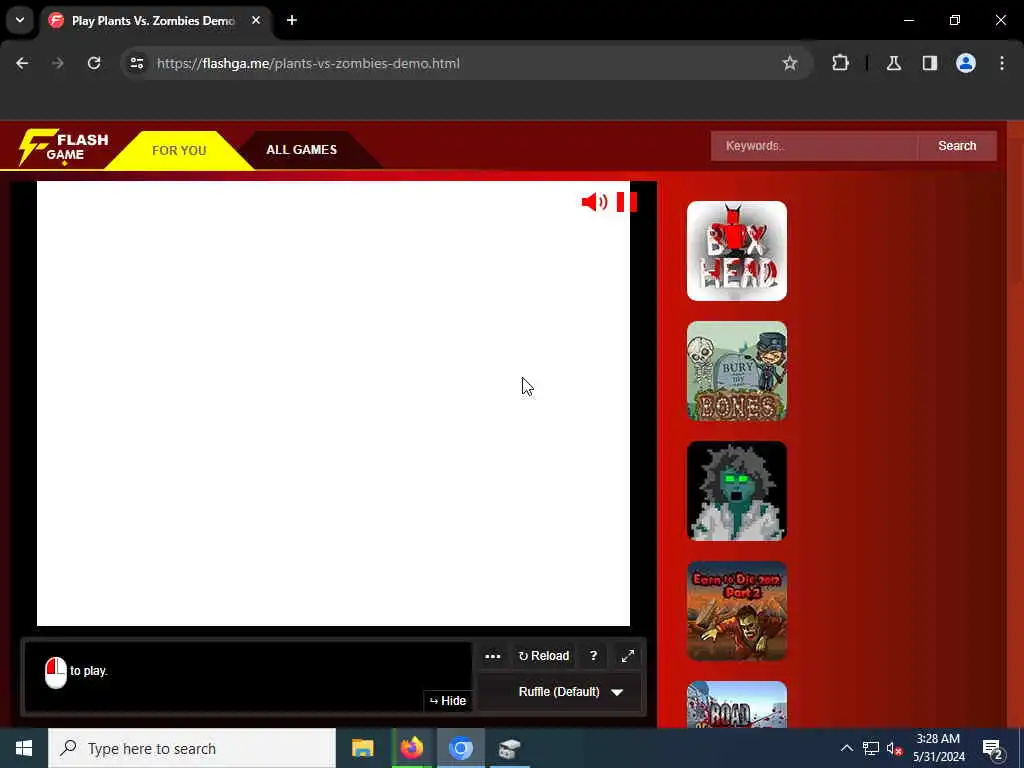Expand the tab search dropdown arrow
The height and width of the screenshot is (768, 1024).
[x=20, y=20]
